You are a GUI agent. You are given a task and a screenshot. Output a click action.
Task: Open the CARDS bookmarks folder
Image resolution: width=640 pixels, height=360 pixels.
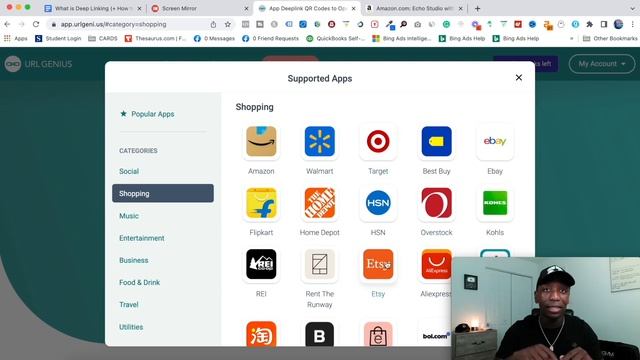(103, 38)
